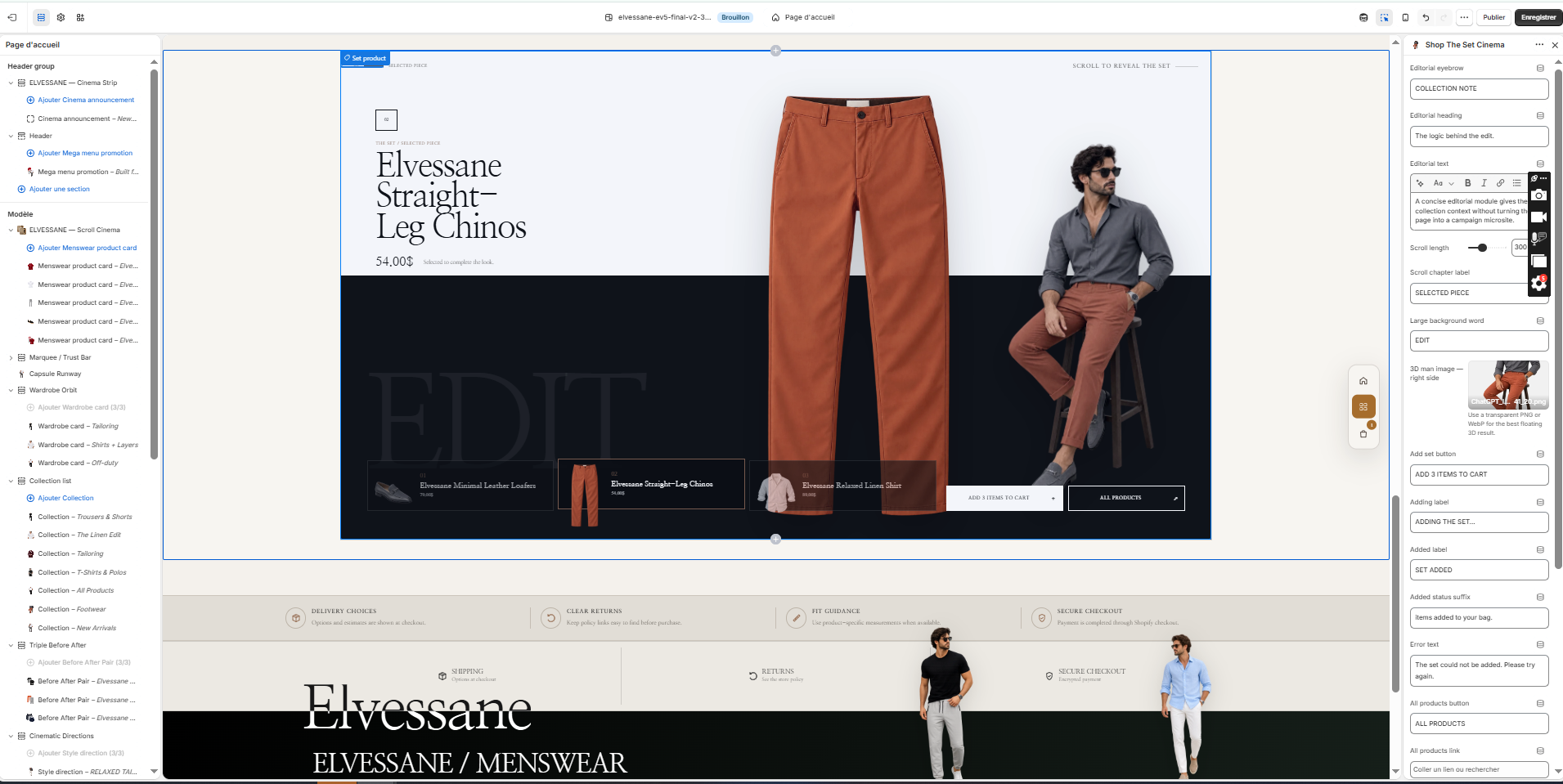Screen dimensions: 1563x784
Task: Open text style dropdown in Editorial text
Action: pyautogui.click(x=1444, y=183)
